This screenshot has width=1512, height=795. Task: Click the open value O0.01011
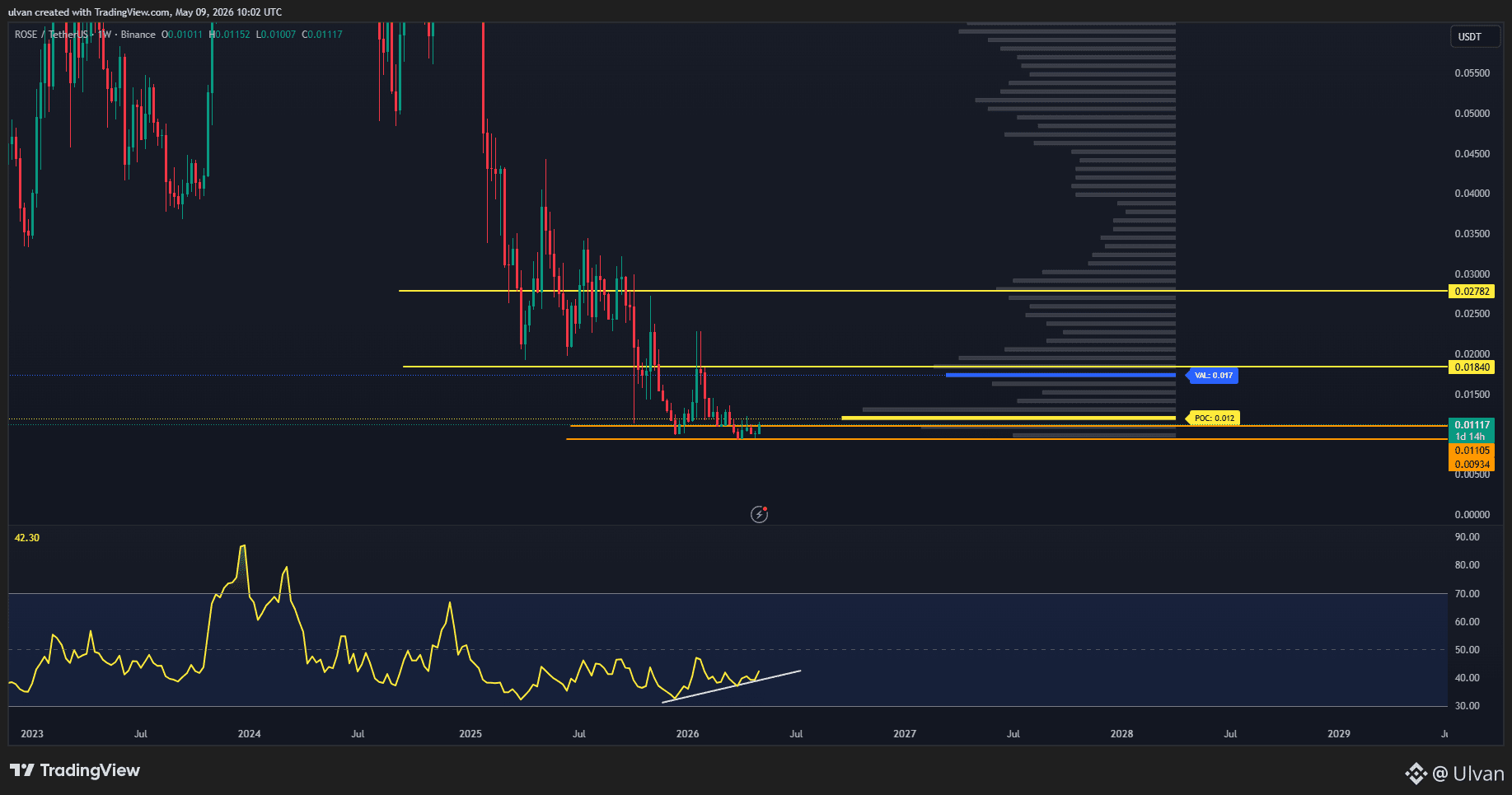coord(182,35)
